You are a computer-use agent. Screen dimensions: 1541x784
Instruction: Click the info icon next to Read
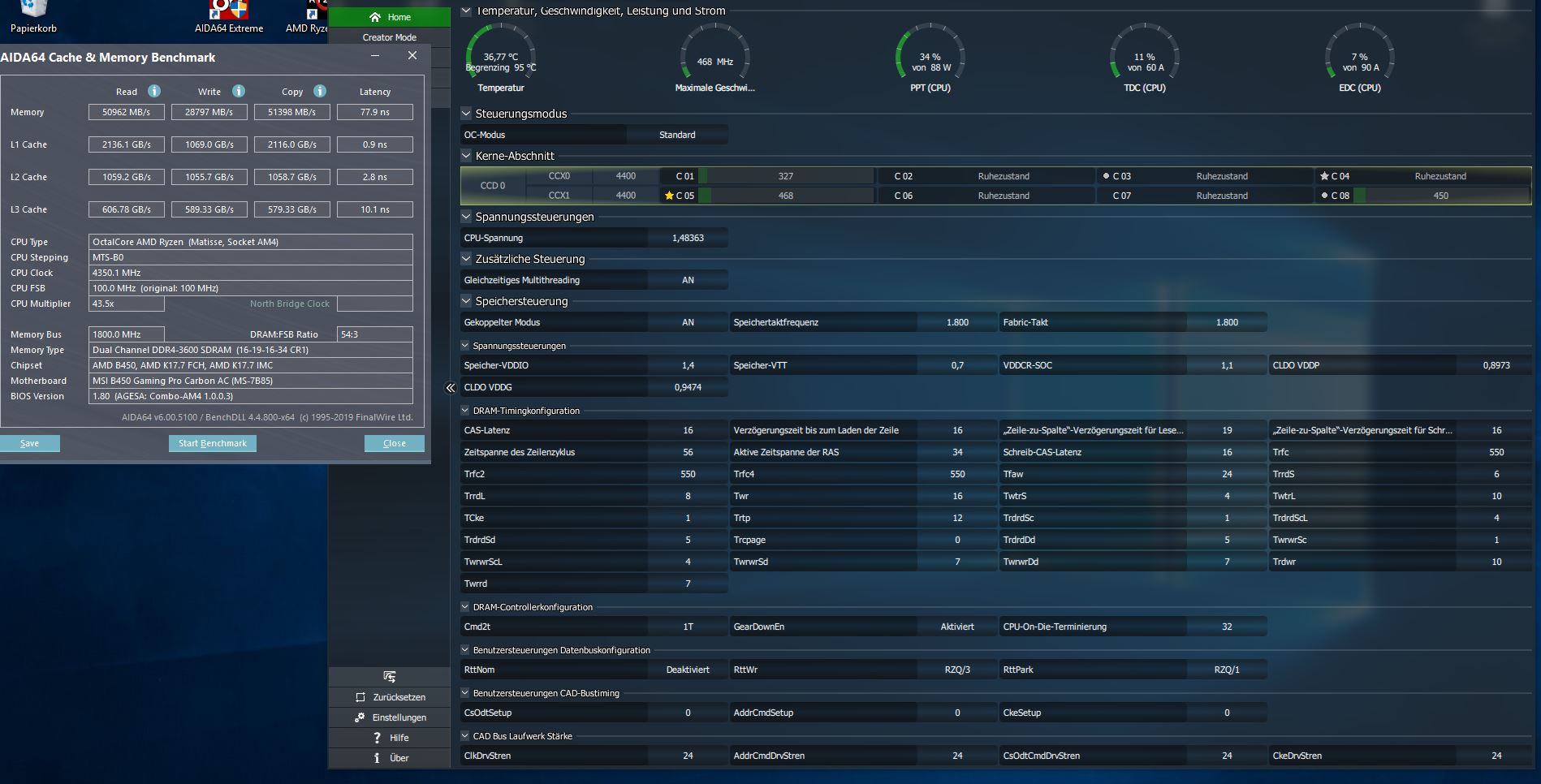(154, 91)
